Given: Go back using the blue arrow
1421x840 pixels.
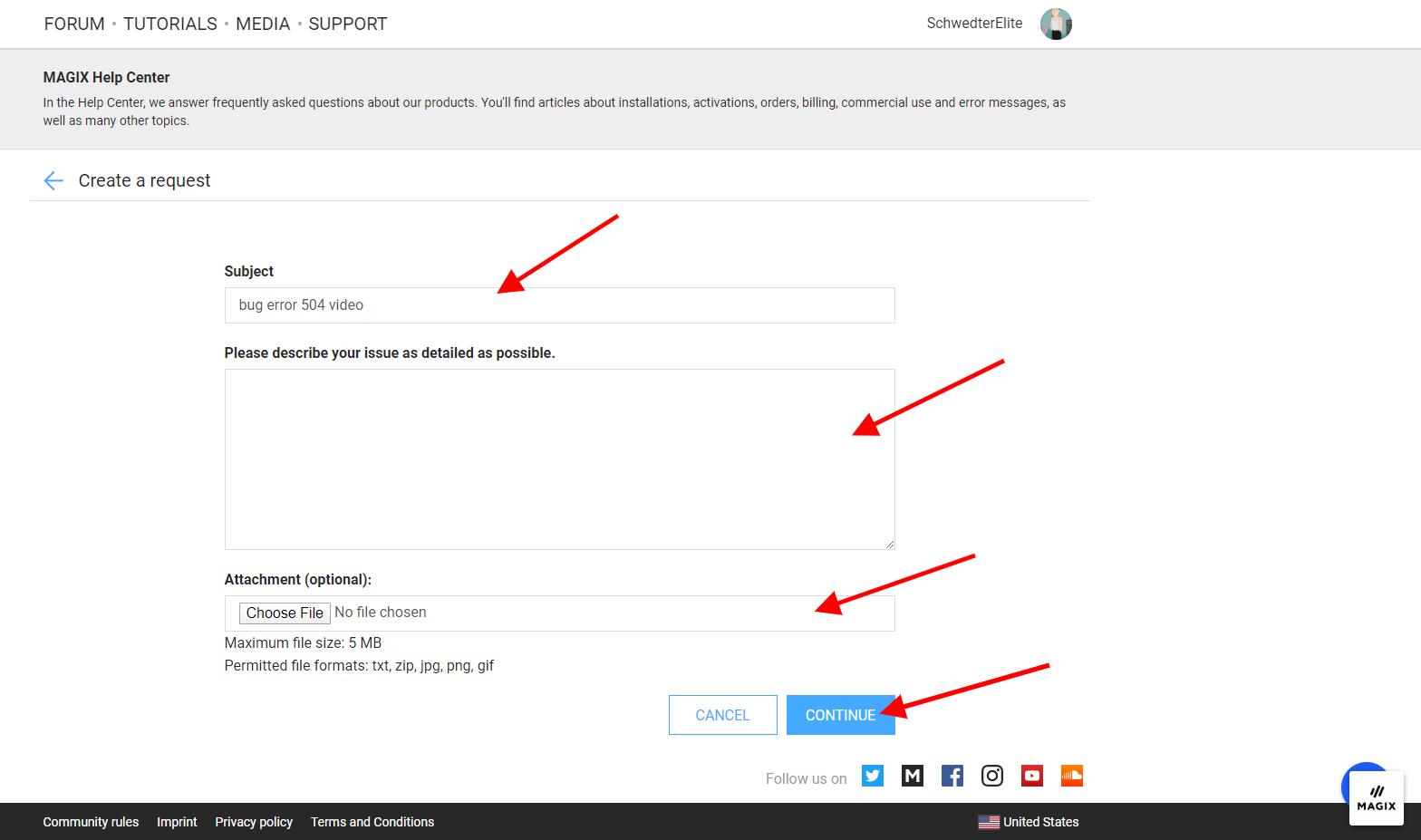Looking at the screenshot, I should (53, 180).
